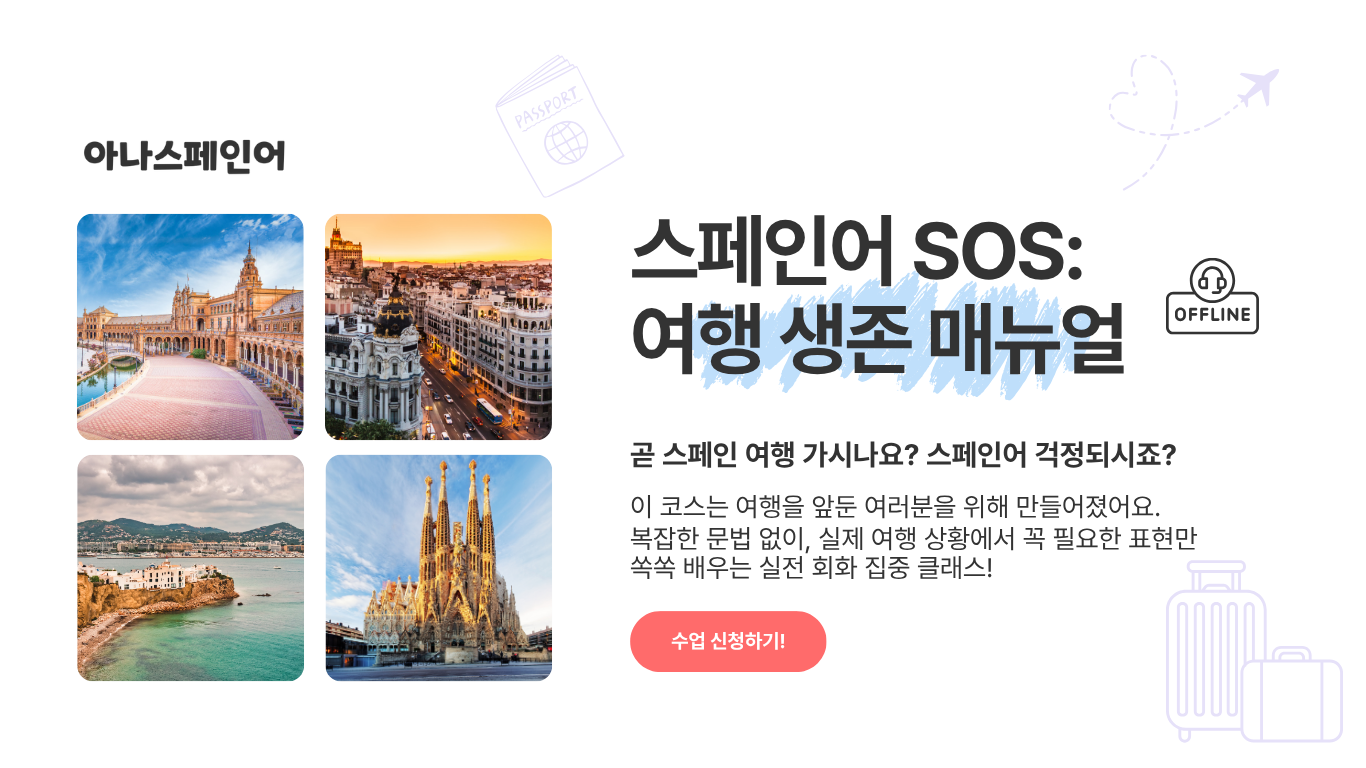The image size is (1366, 768).
Task: Click the headset symbol above OFFLINE
Action: (x=1213, y=278)
